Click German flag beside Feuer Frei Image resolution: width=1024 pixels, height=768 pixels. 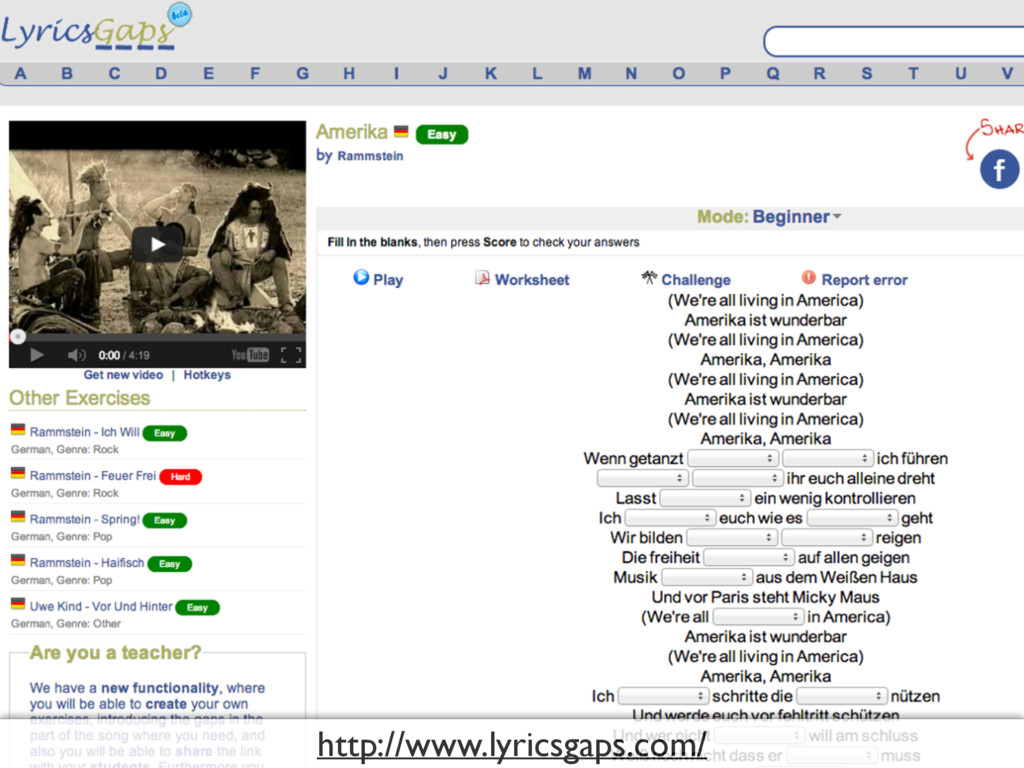tap(18, 473)
